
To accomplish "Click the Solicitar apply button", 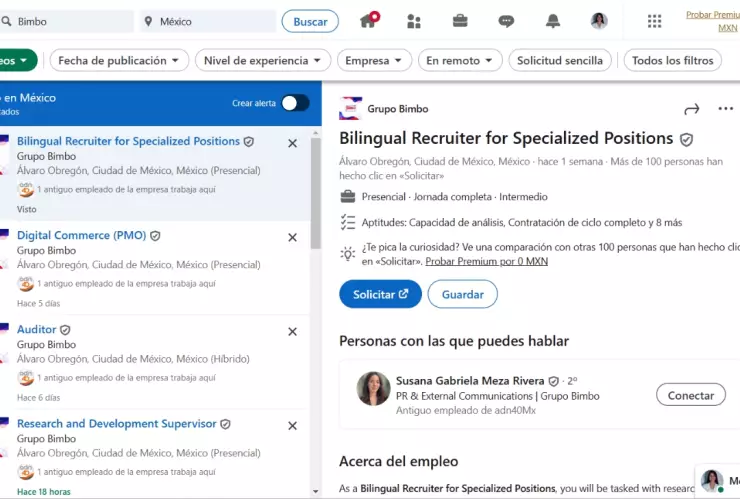I will click(380, 294).
